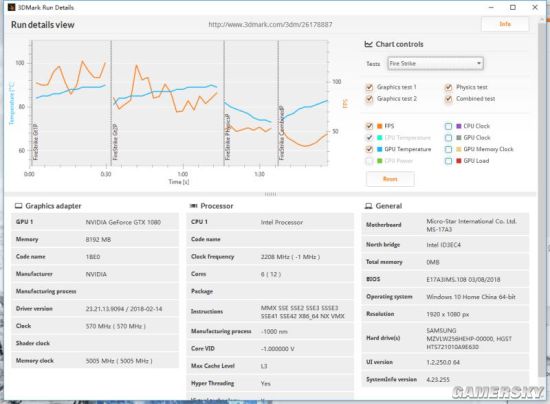Select the 8192 MB memory value
The height and width of the screenshot is (404, 550).
coord(98,240)
